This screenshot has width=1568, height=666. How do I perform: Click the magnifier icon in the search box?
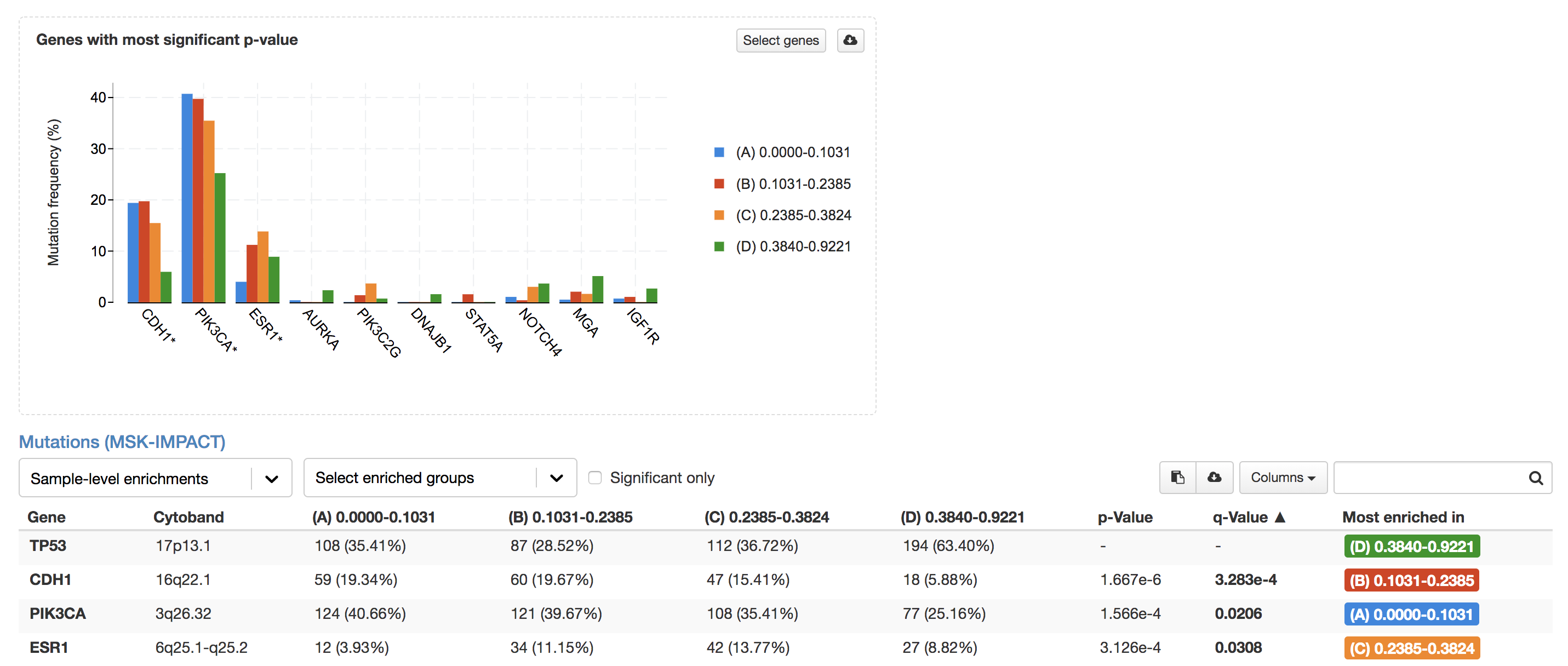click(1536, 477)
